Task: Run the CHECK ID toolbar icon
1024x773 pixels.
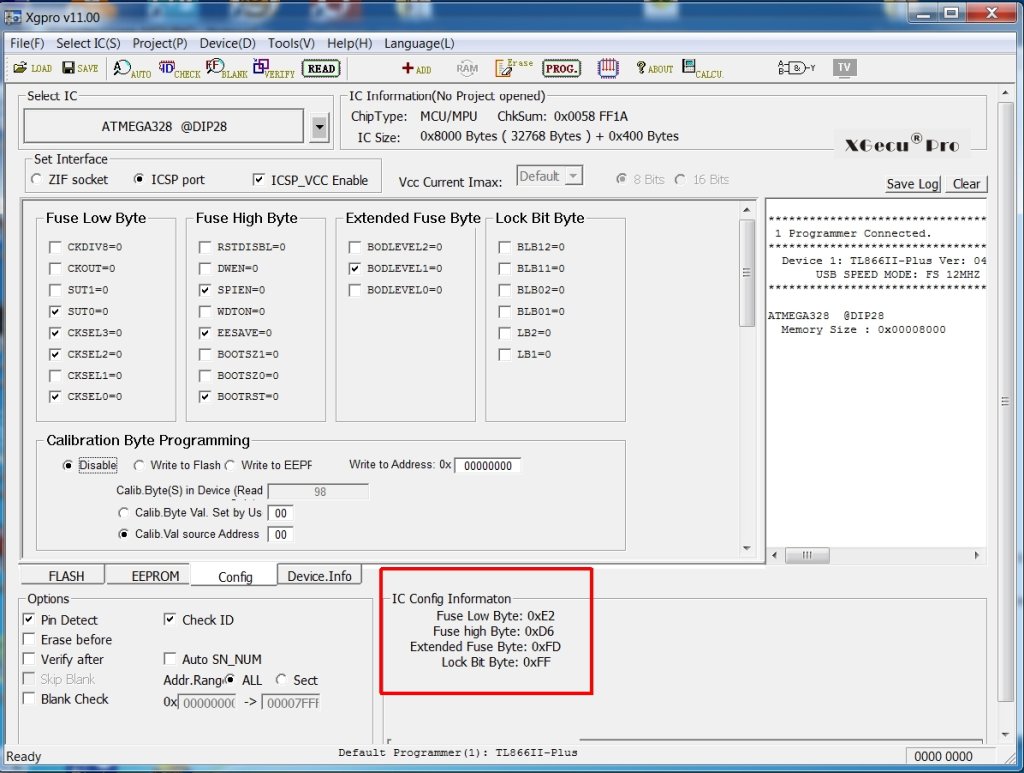Action: 180,69
